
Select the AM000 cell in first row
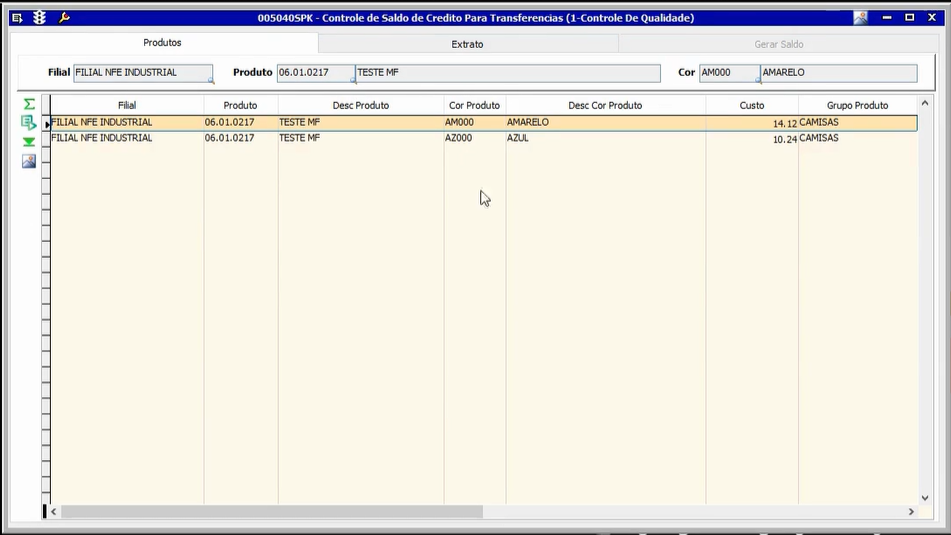click(x=474, y=123)
